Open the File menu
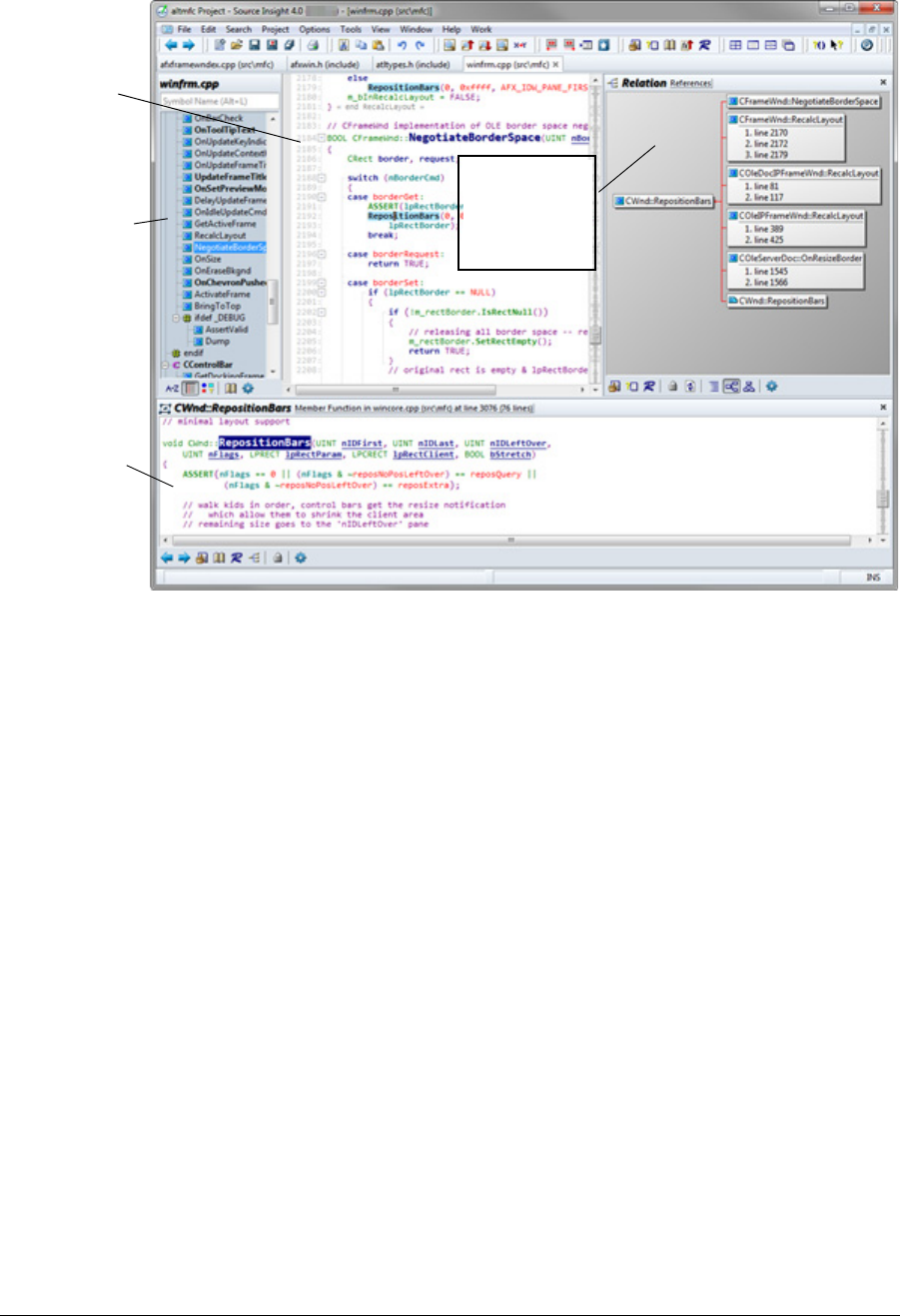This screenshot has width=900, height=1316. point(184,29)
